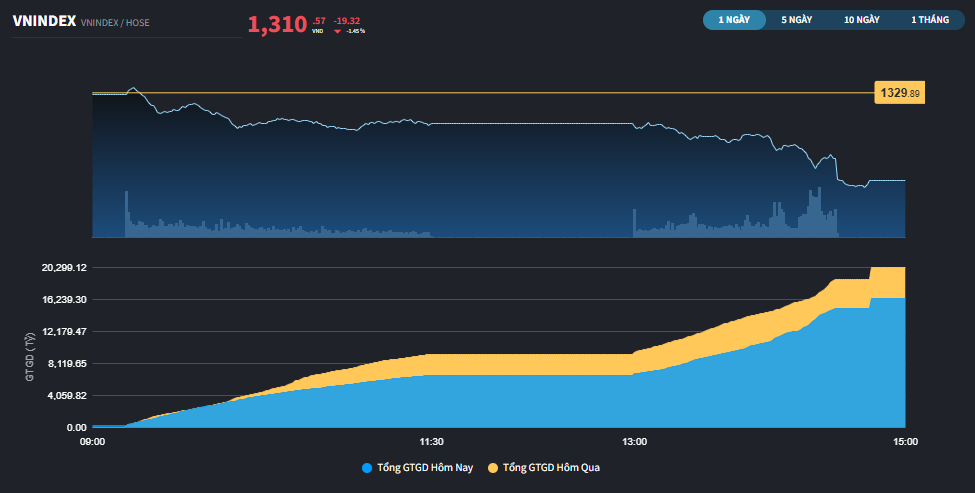Viewport: 975px width, 493px height.
Task: Click the -19.32 point change value
Action: pyautogui.click(x=347, y=20)
